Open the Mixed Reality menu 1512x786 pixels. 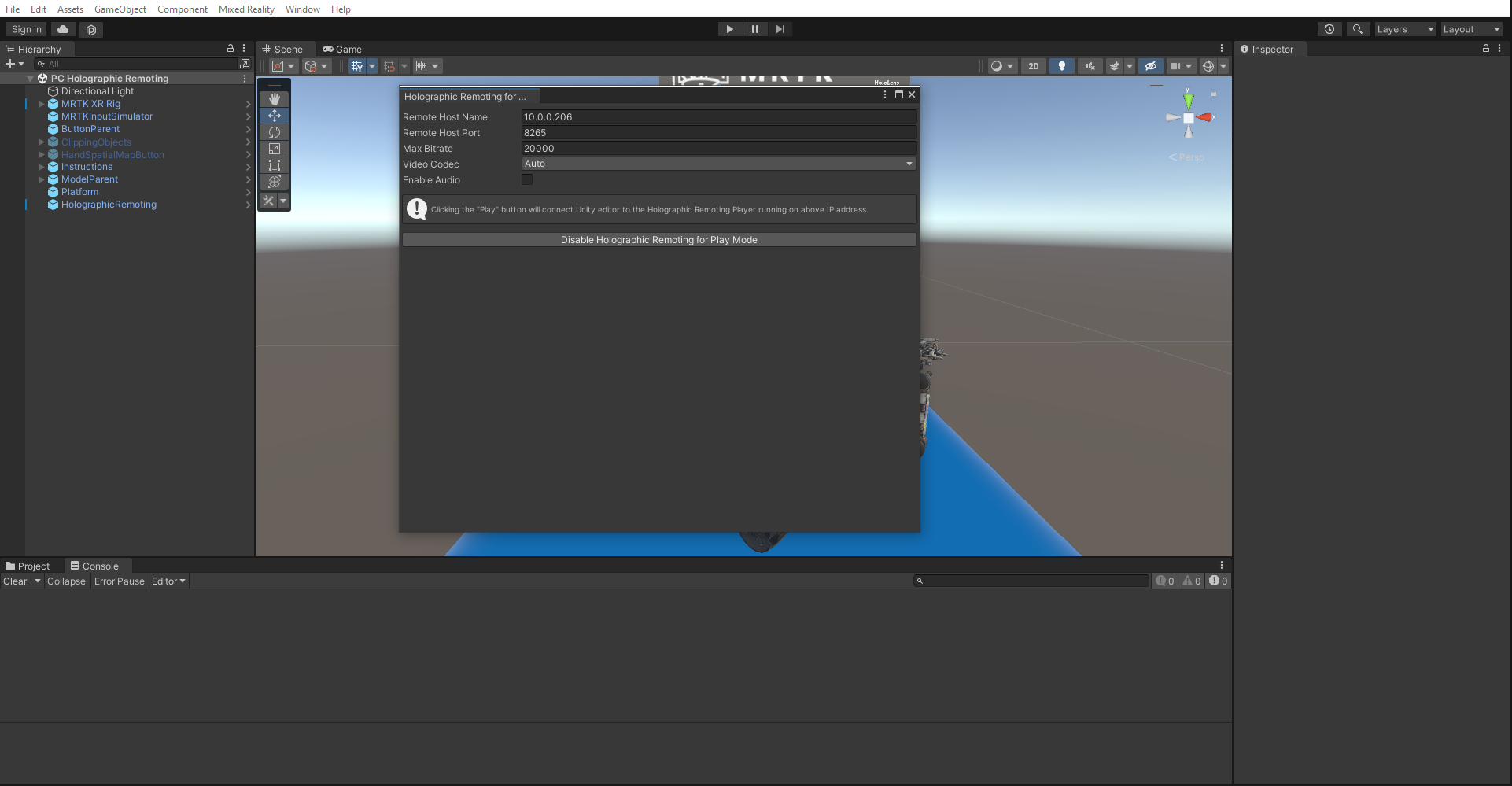[246, 9]
